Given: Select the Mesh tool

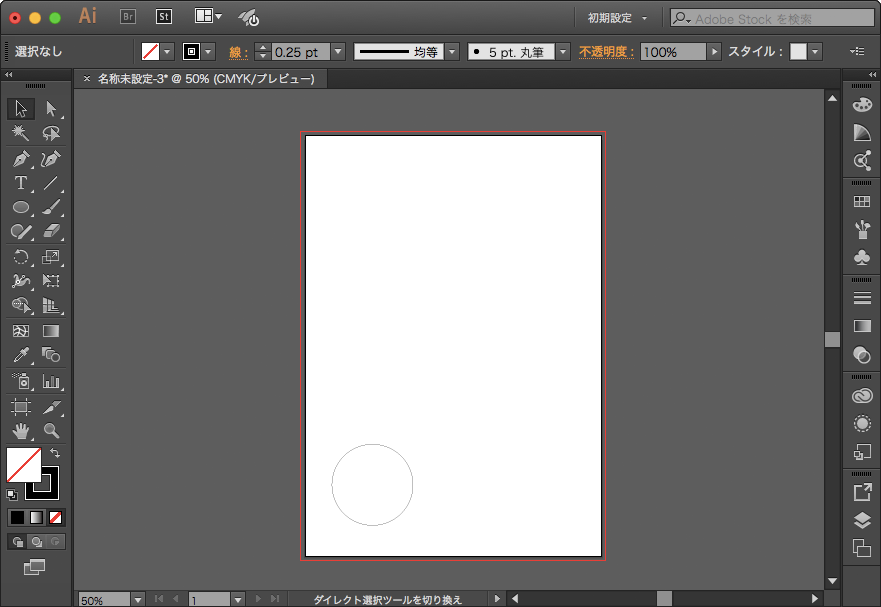Looking at the screenshot, I should pos(21,331).
